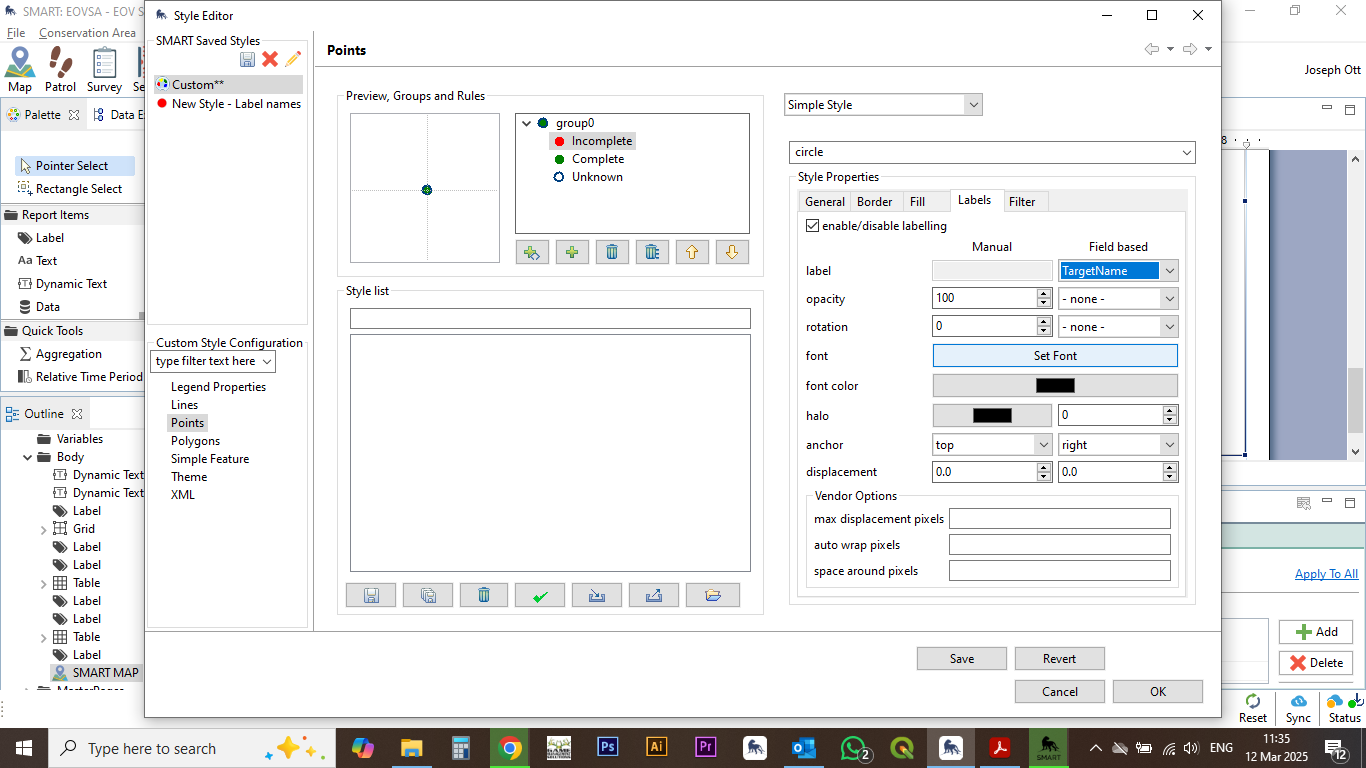The width and height of the screenshot is (1366, 768).
Task: Click the green checkmark below Style list
Action: click(x=540, y=596)
